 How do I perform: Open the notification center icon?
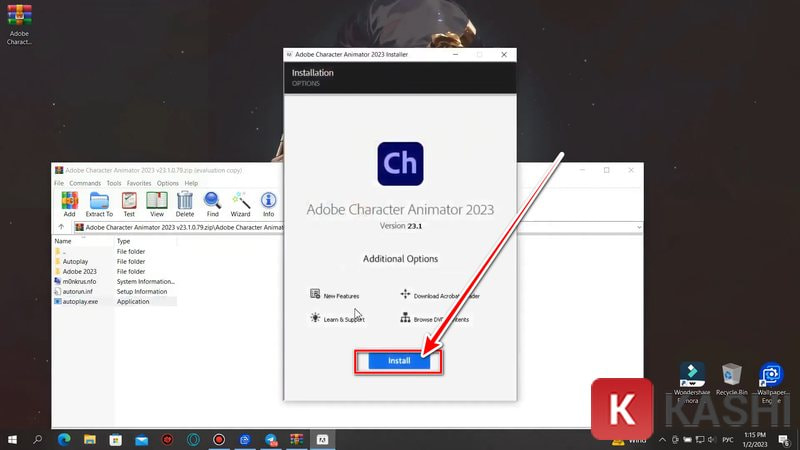coord(784,439)
